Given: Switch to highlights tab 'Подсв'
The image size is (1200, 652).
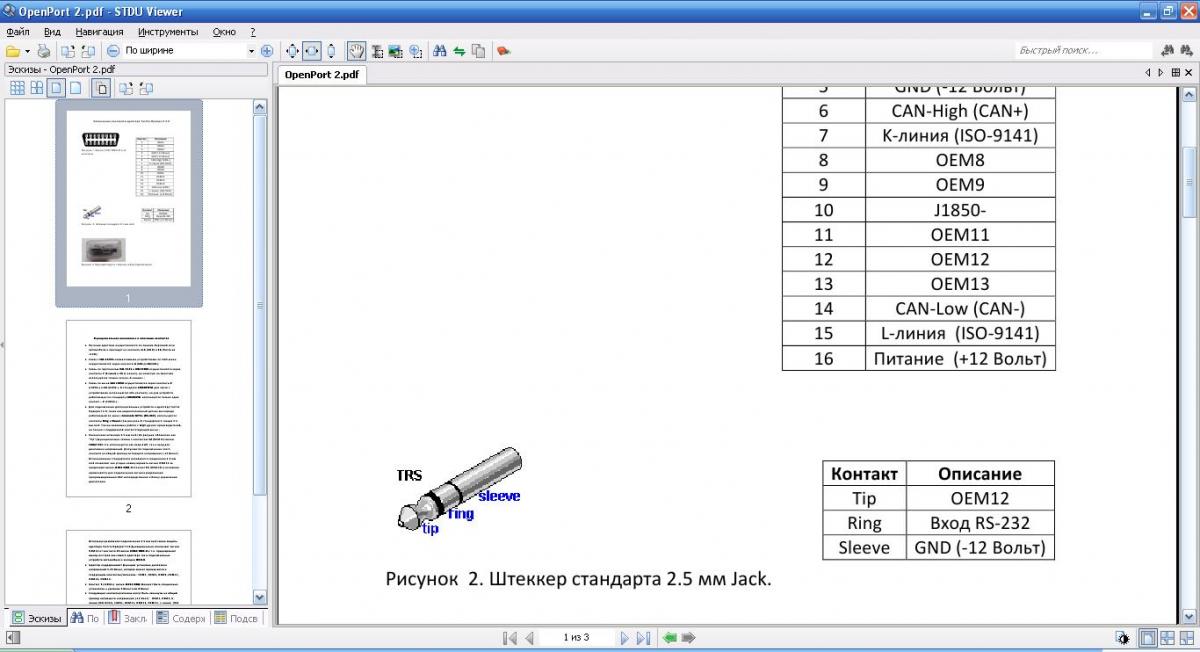Looking at the screenshot, I should [x=236, y=618].
